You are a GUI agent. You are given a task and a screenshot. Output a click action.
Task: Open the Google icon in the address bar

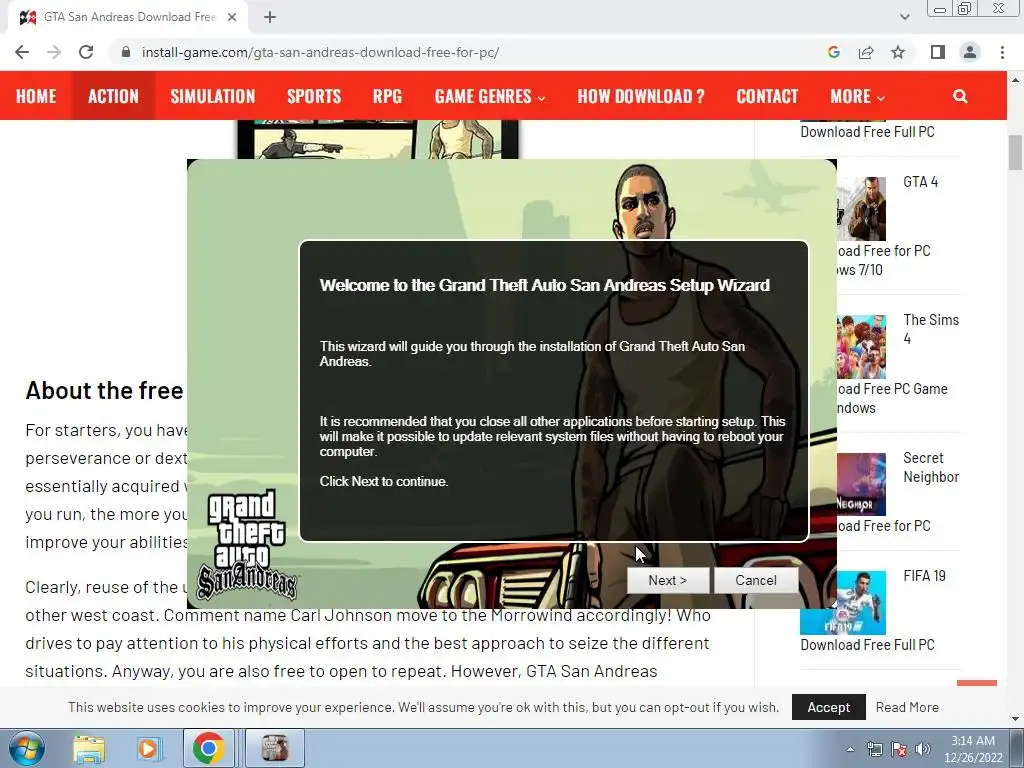pos(833,52)
